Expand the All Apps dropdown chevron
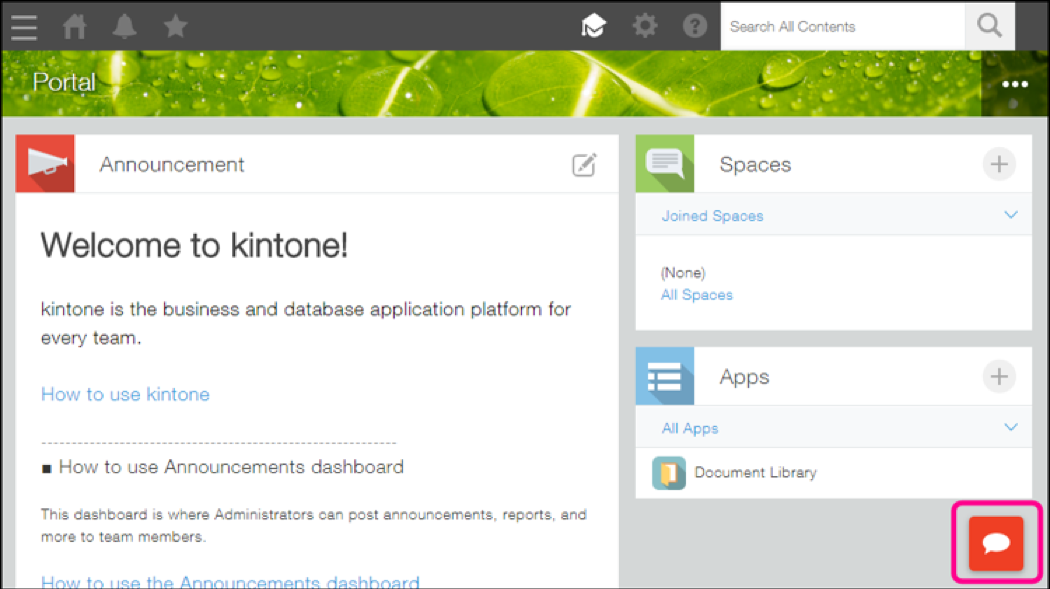 (x=1010, y=427)
